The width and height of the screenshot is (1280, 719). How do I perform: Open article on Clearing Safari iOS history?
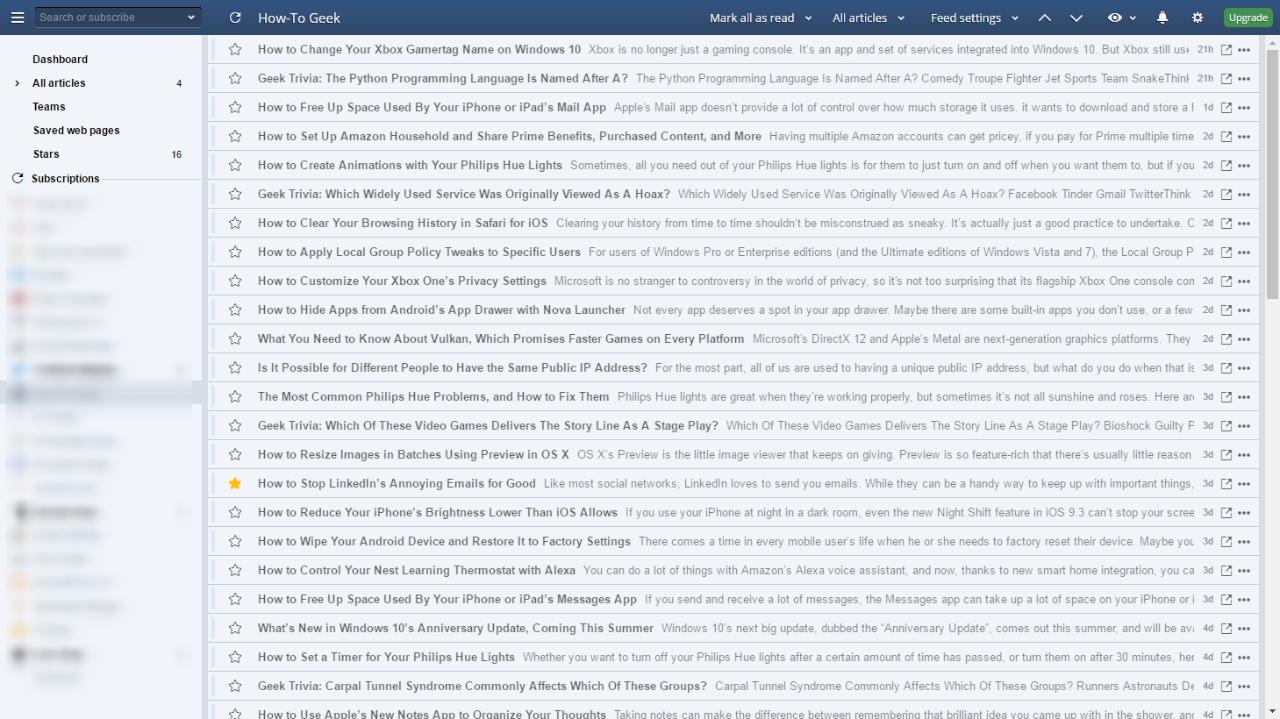click(403, 223)
